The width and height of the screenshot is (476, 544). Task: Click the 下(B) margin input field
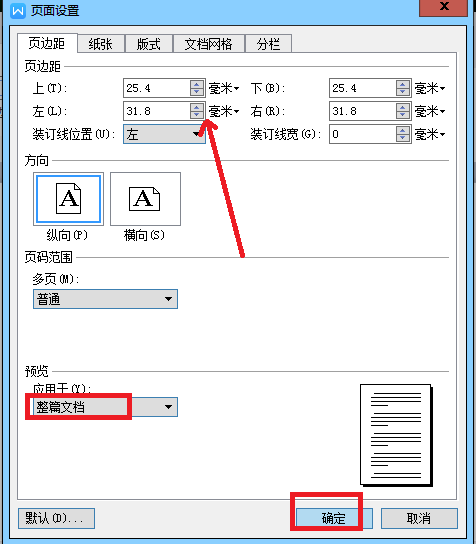tap(363, 88)
